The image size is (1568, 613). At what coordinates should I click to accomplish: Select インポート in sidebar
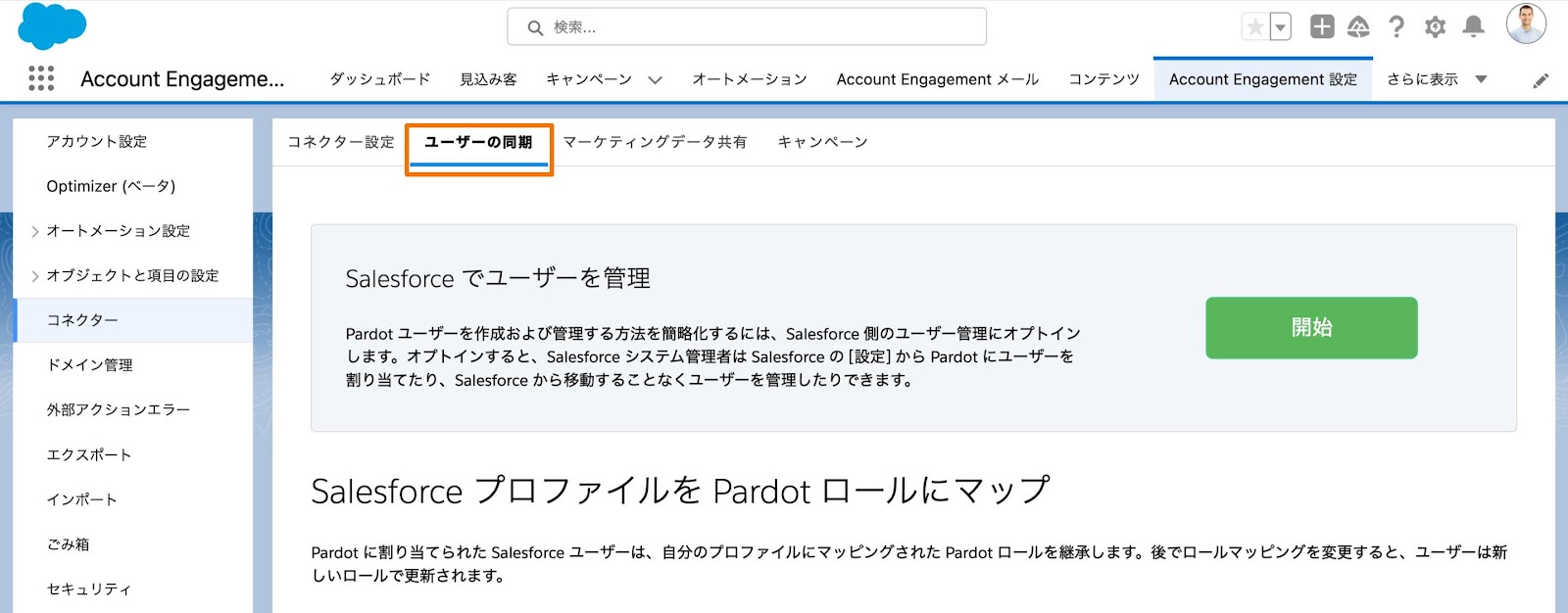click(x=82, y=499)
